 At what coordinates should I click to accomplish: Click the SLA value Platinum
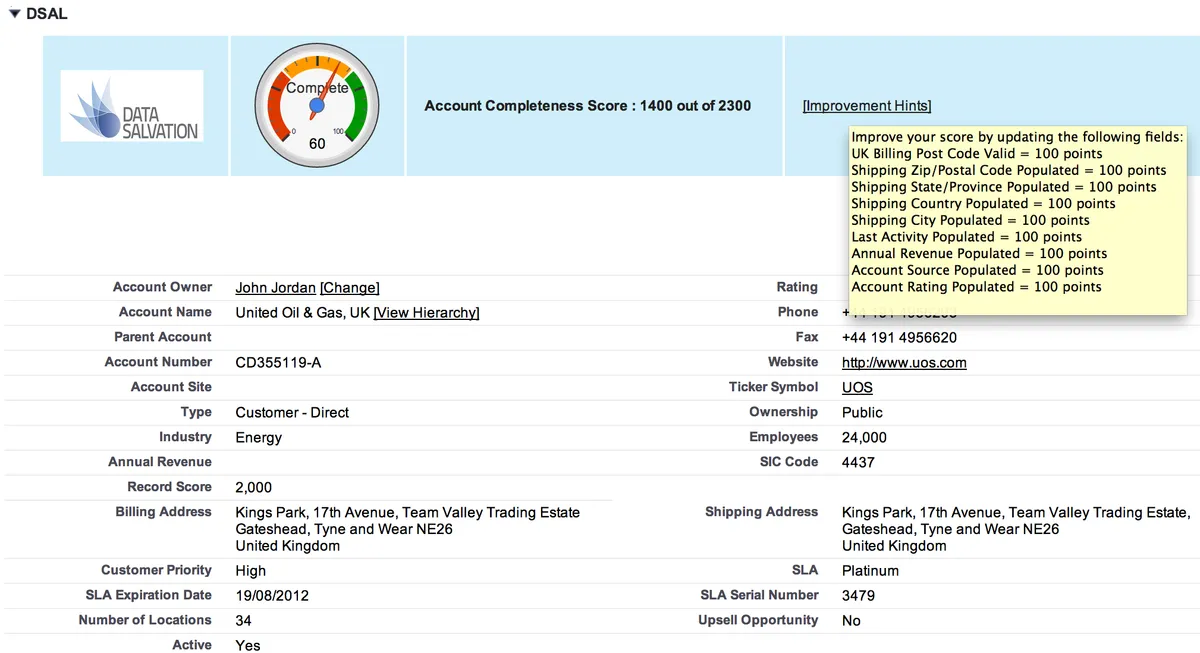point(870,571)
